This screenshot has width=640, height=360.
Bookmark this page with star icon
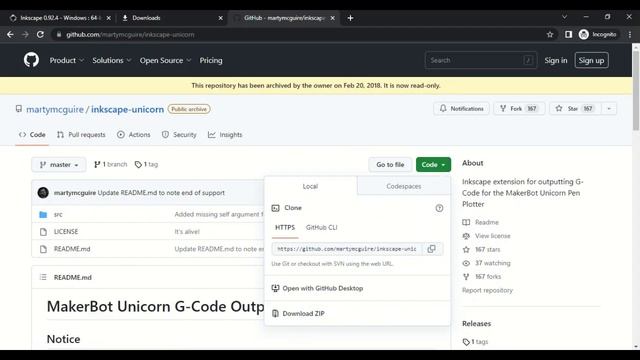[x=550, y=35]
